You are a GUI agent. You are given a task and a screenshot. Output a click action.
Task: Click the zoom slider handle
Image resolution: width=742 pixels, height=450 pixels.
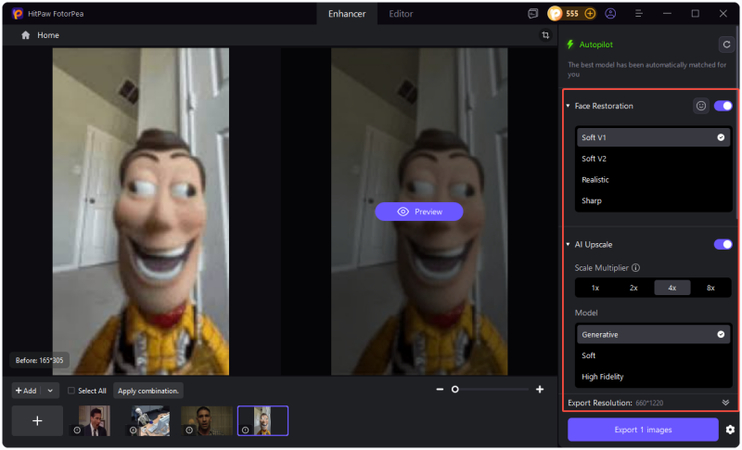(x=455, y=389)
